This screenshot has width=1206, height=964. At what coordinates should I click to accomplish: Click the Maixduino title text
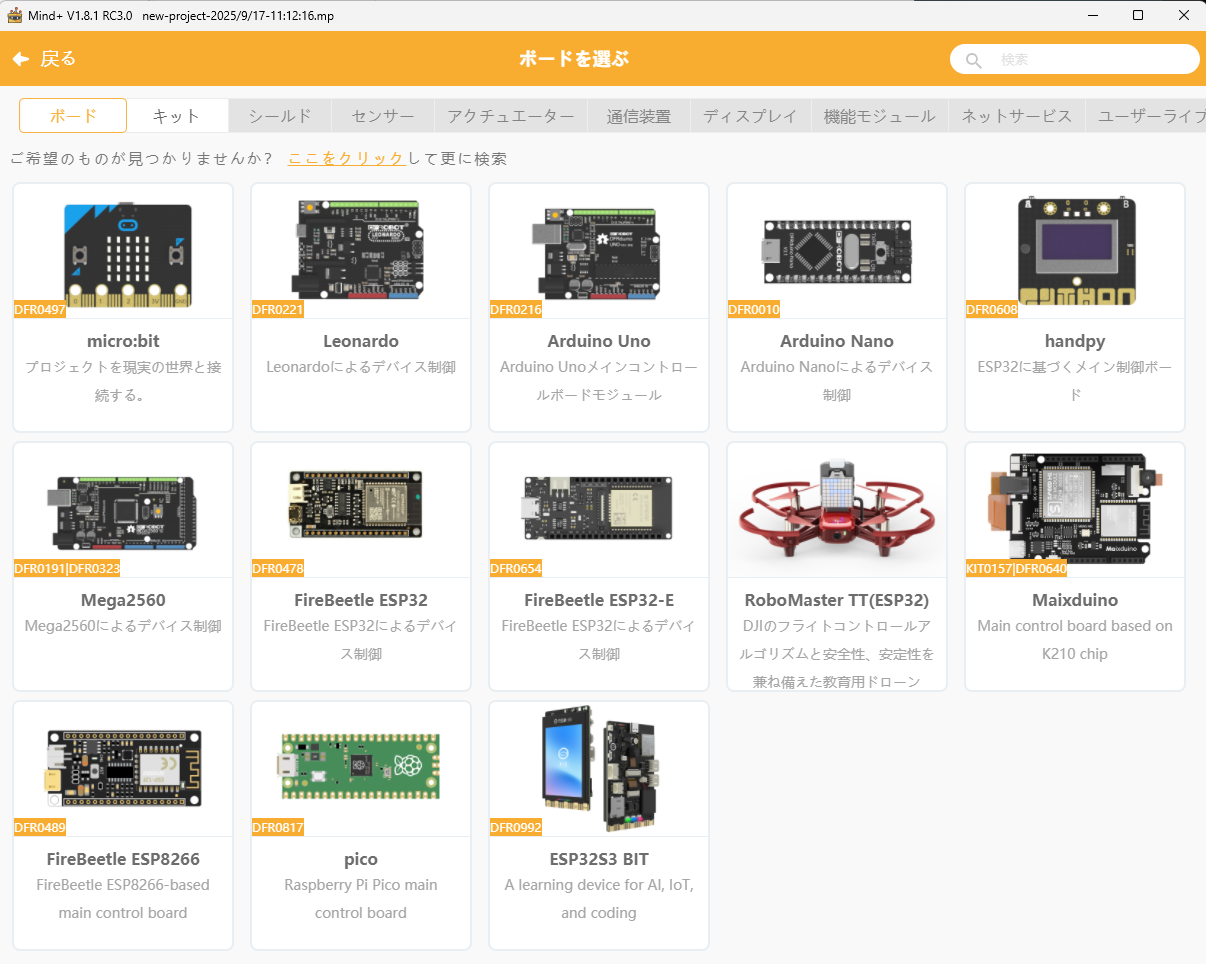pyautogui.click(x=1075, y=600)
